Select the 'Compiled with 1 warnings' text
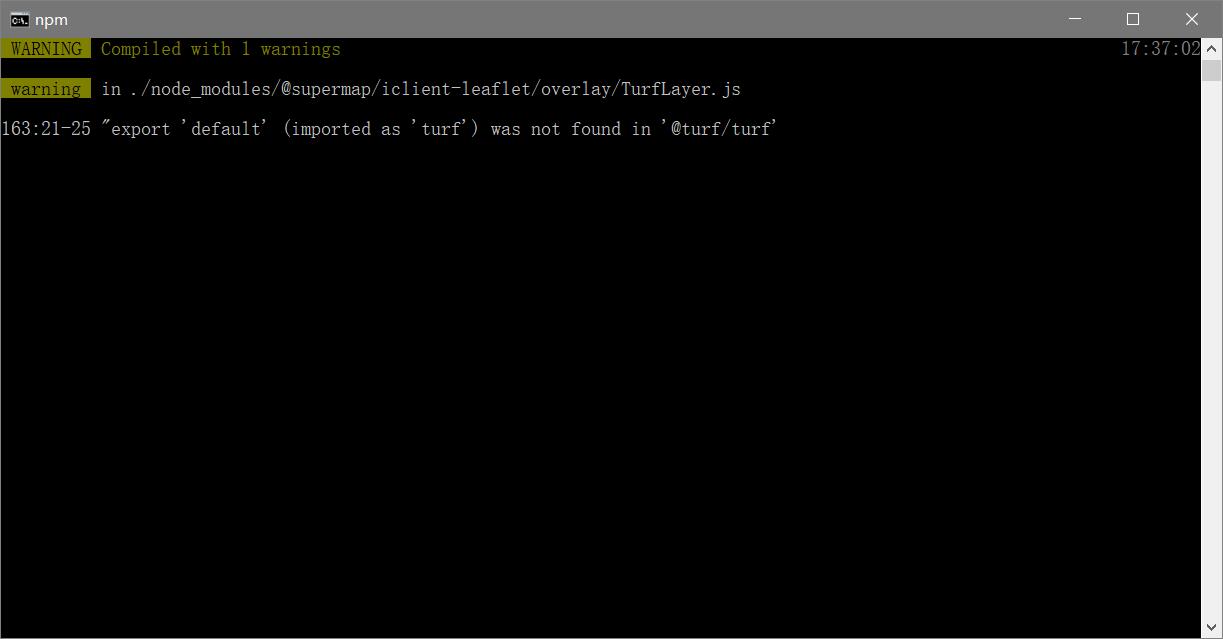 click(x=221, y=49)
